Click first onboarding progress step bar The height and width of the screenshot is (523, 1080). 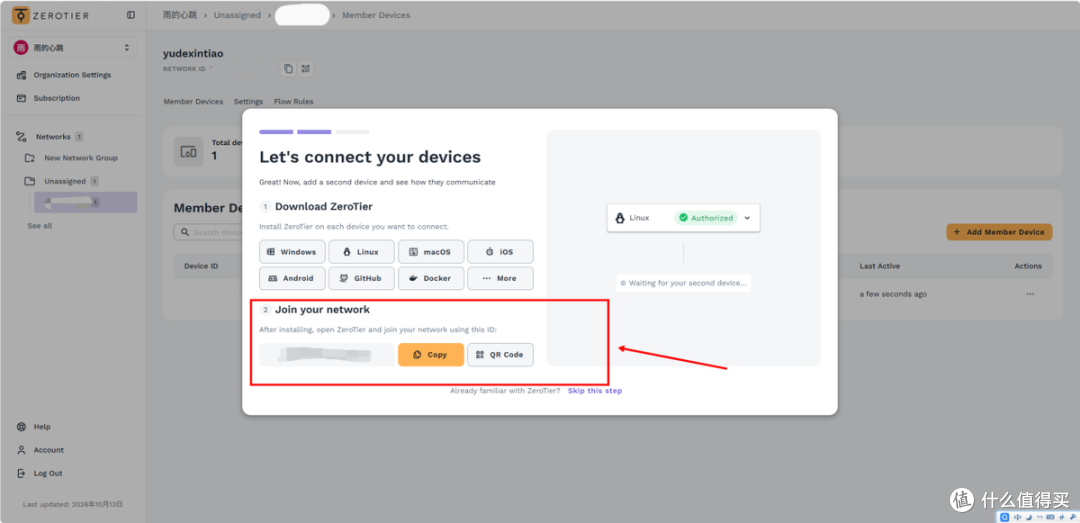[276, 132]
